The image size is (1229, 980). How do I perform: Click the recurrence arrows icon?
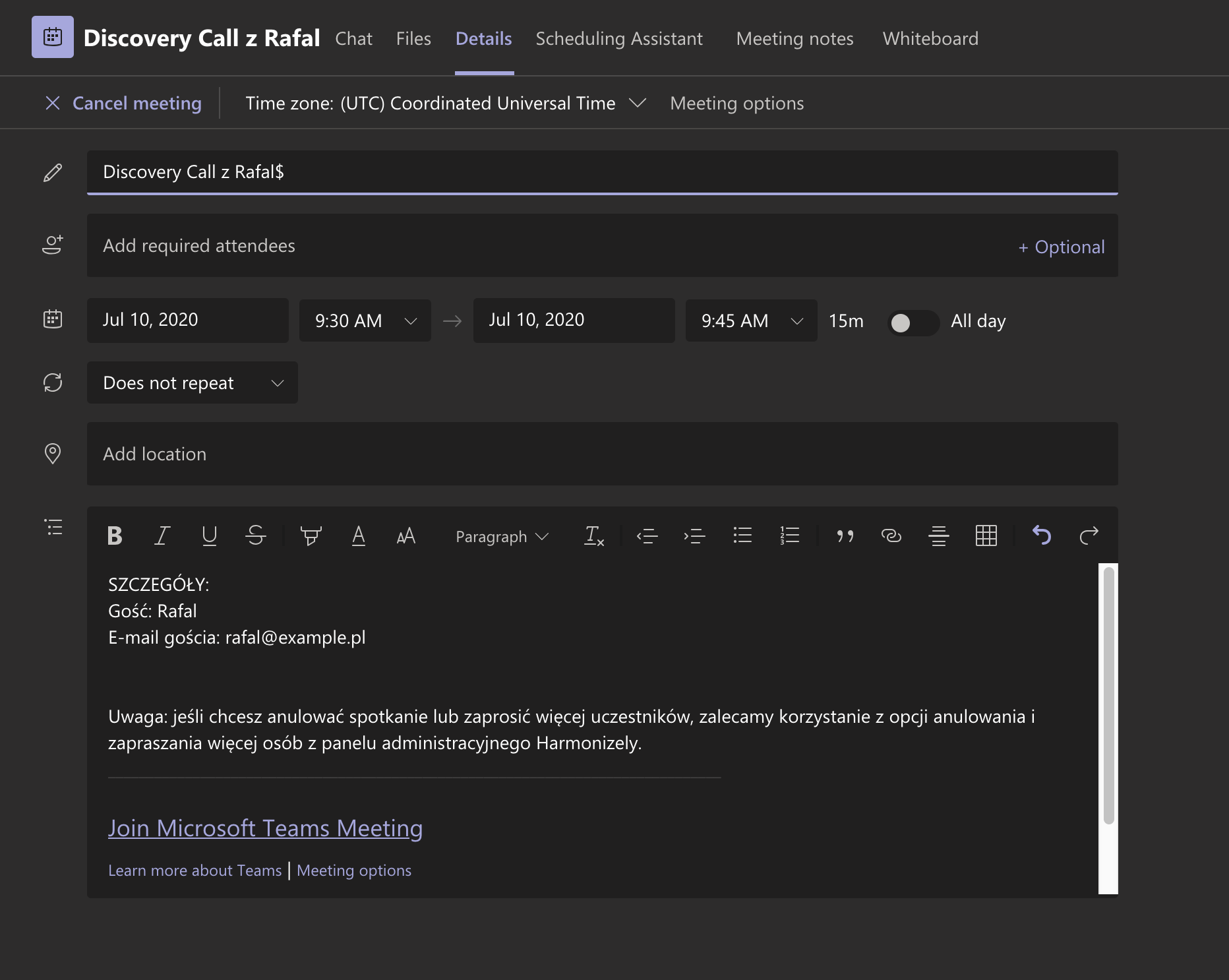coord(53,383)
